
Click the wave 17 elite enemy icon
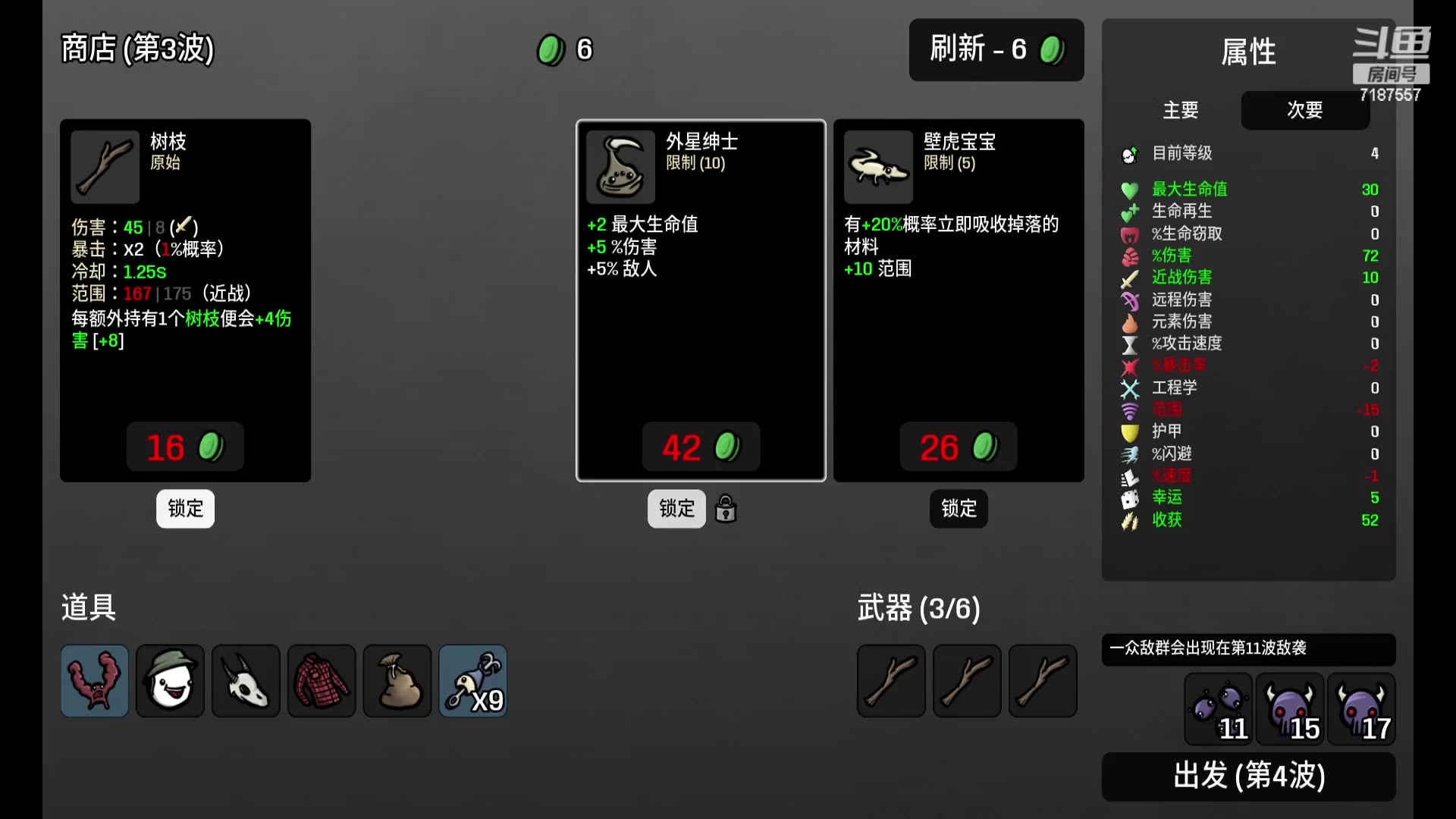(1361, 709)
